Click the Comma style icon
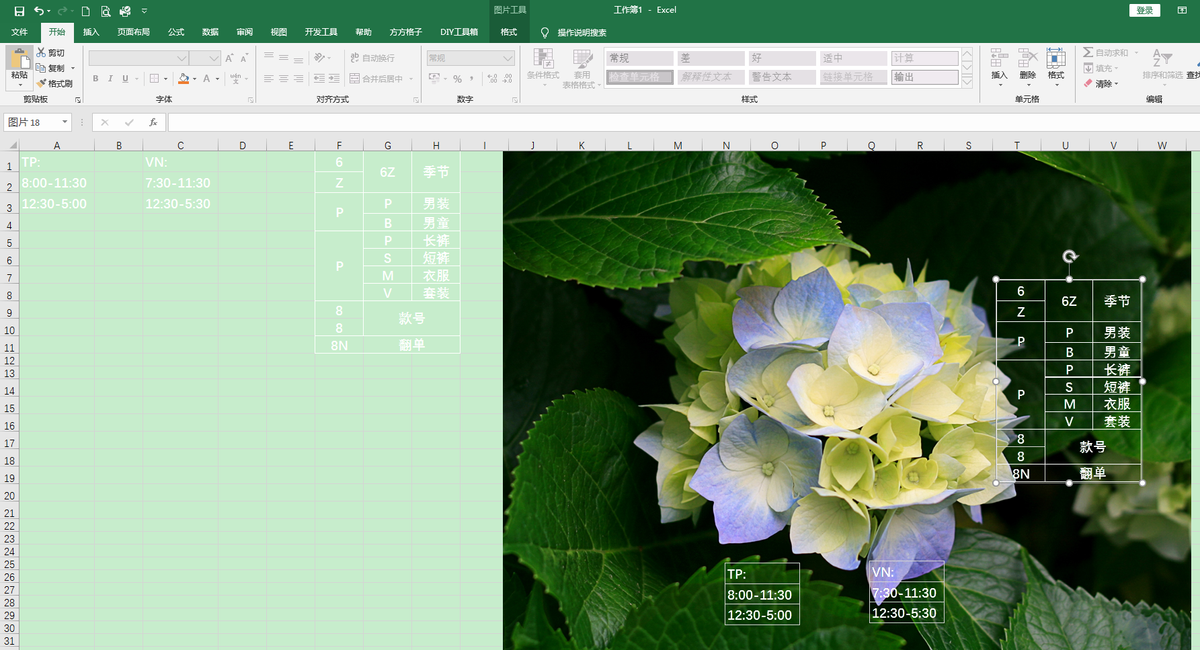The width and height of the screenshot is (1200, 650). click(472, 78)
